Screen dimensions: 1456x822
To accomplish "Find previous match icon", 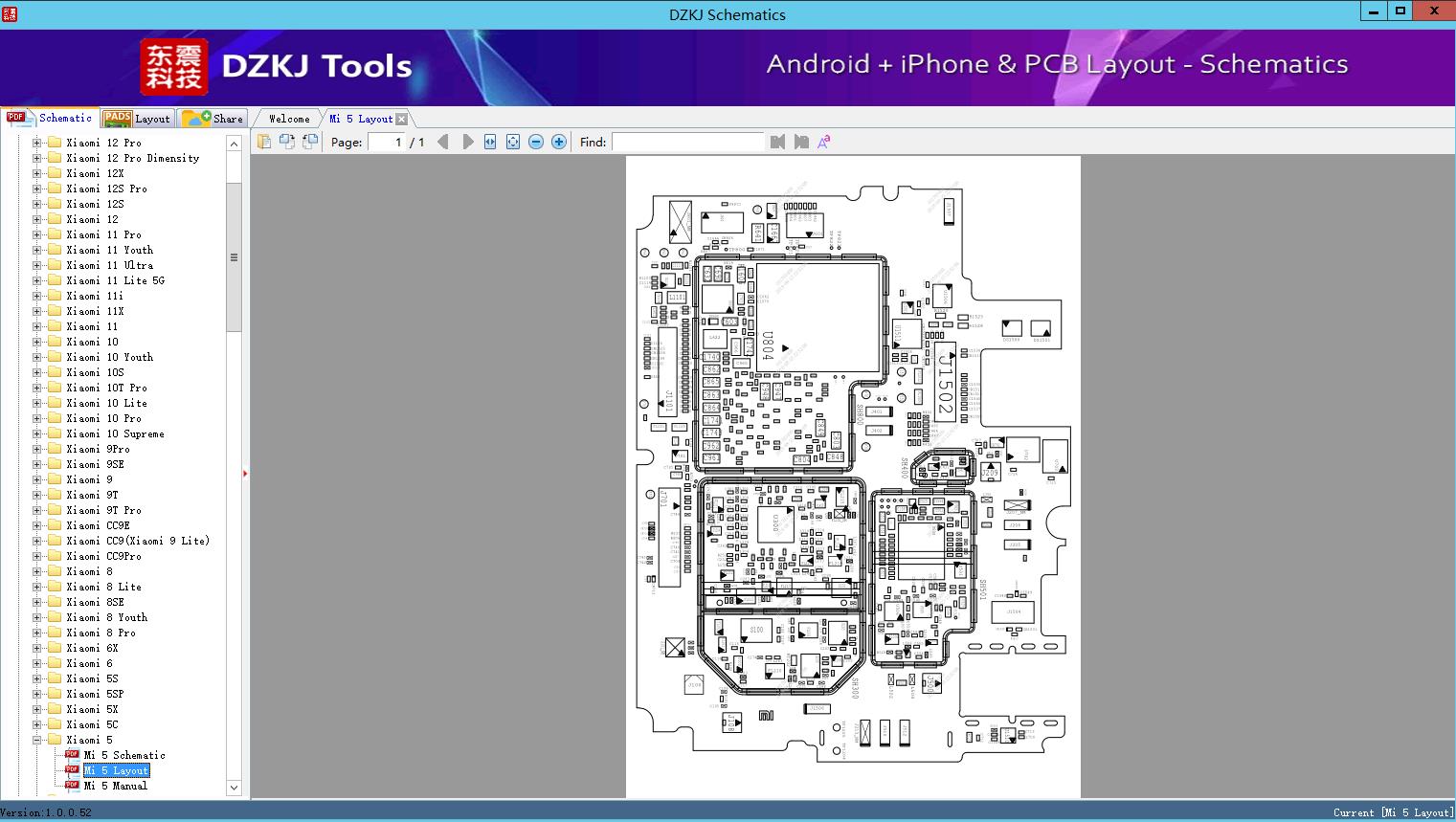I will click(x=777, y=142).
